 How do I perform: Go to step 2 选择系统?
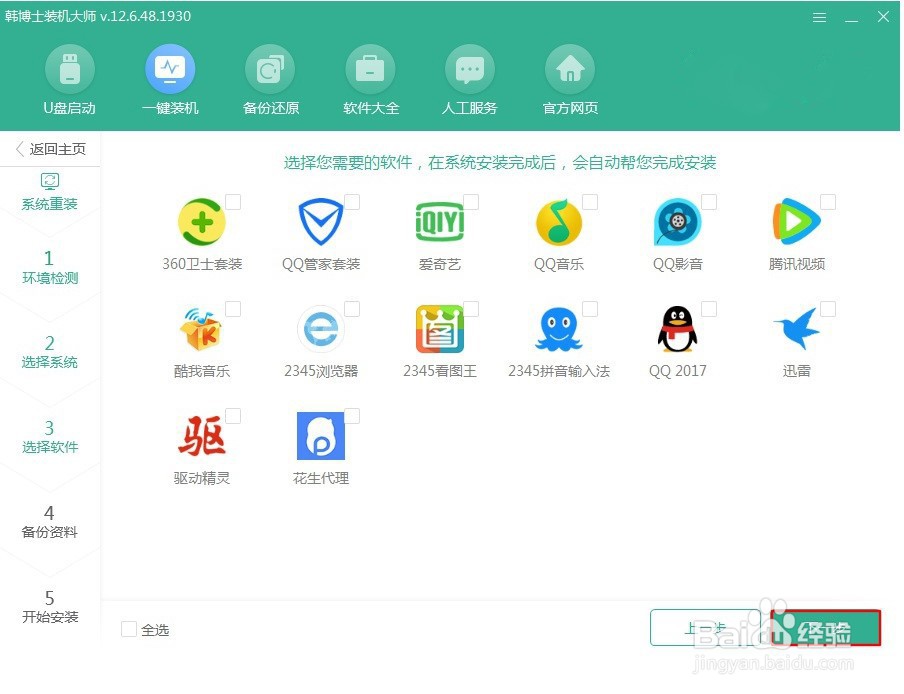tap(50, 352)
